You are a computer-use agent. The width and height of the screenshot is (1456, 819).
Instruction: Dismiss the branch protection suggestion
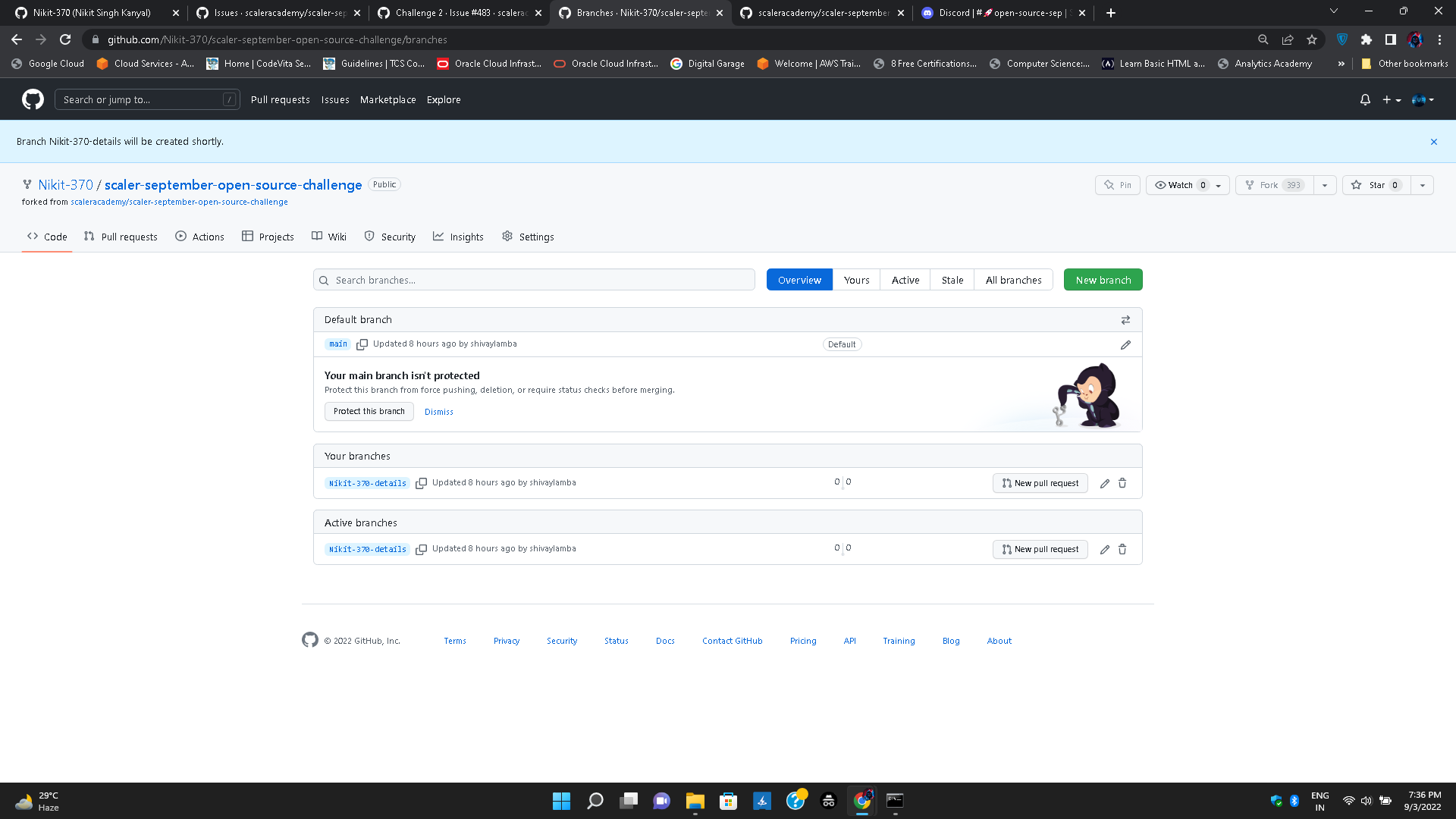coord(438,411)
